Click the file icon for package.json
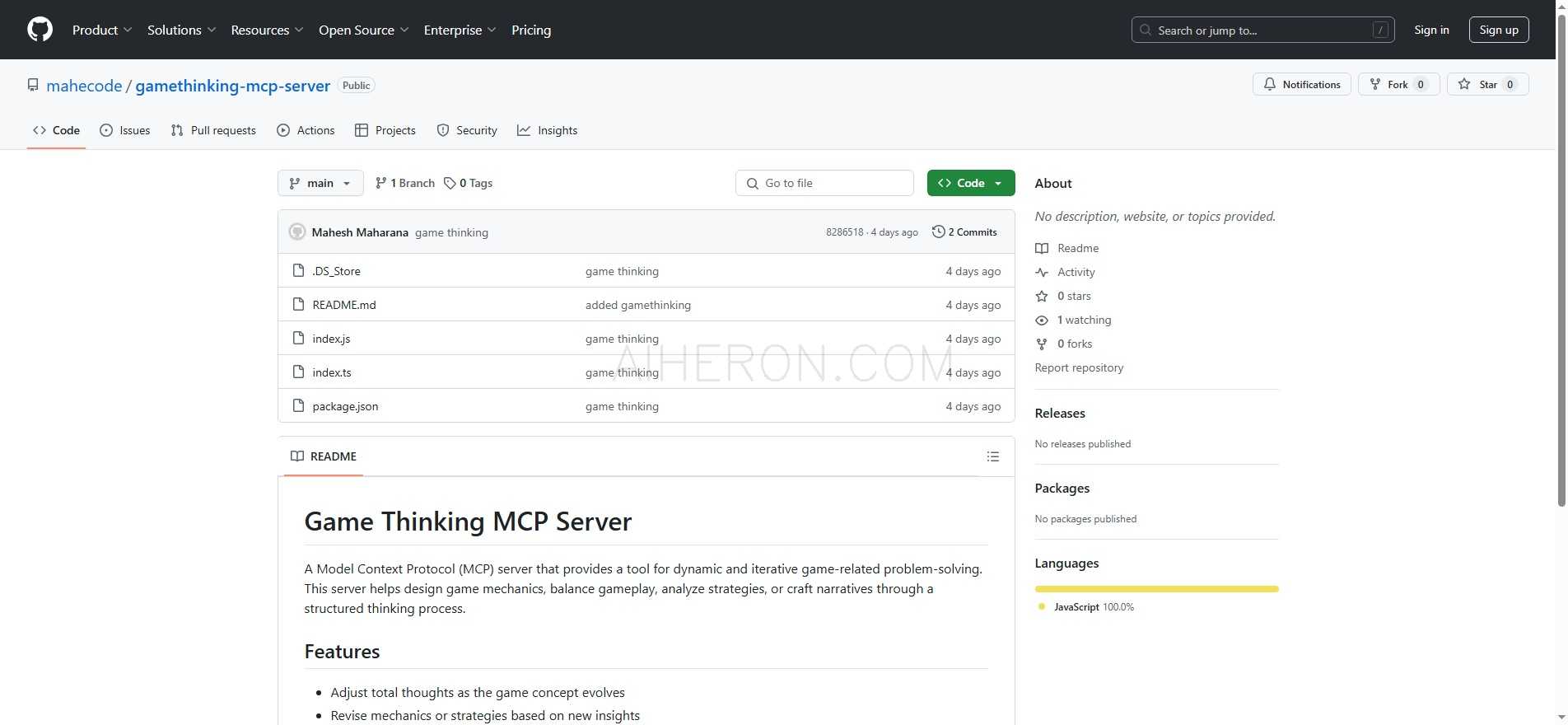This screenshot has height=725, width=1568. 299,405
